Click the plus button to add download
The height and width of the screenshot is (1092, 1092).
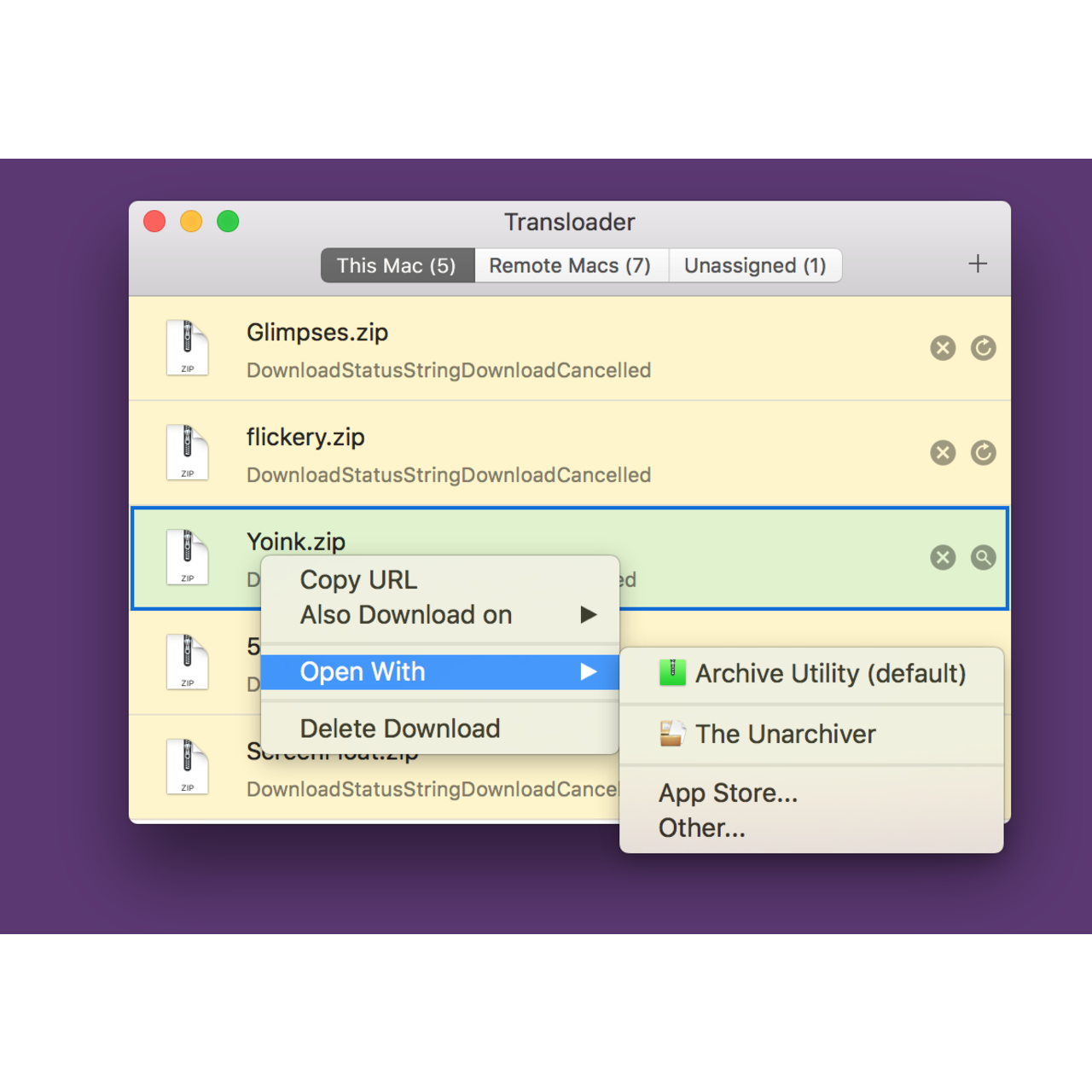click(x=978, y=264)
